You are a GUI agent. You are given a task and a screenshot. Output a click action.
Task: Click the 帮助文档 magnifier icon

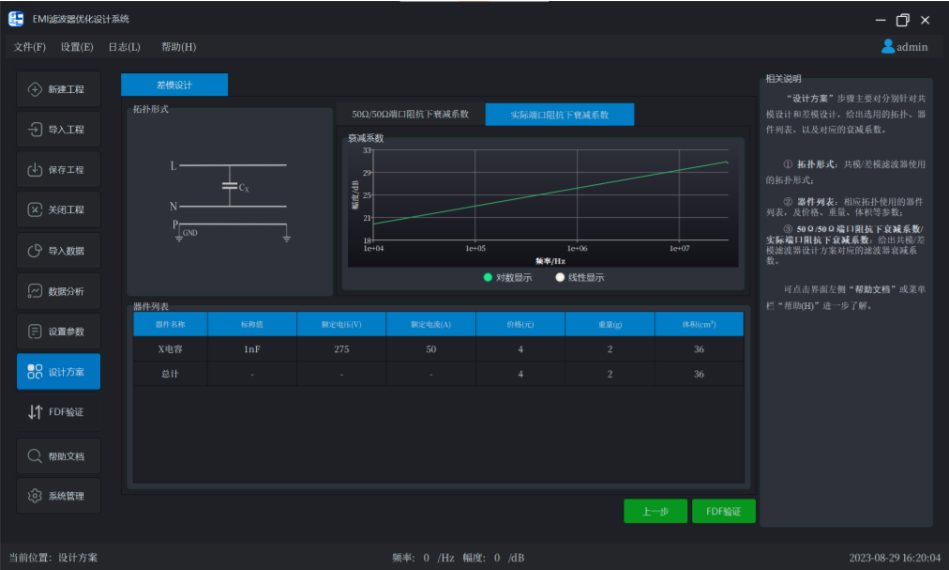[34, 456]
